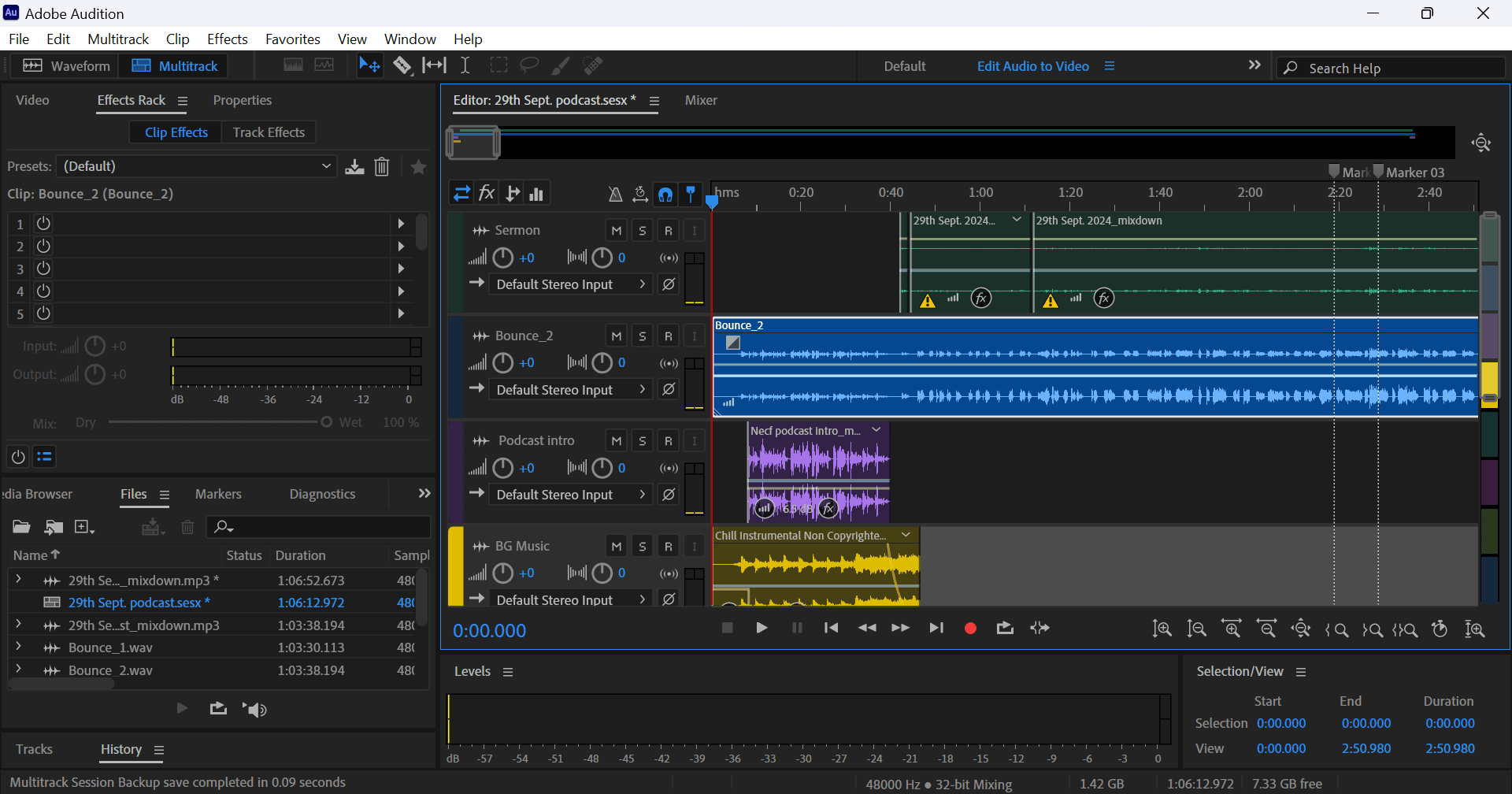Screen dimensions: 1512x794
Task: Open Sermon track Default Stereo Input menu
Action: tap(570, 284)
